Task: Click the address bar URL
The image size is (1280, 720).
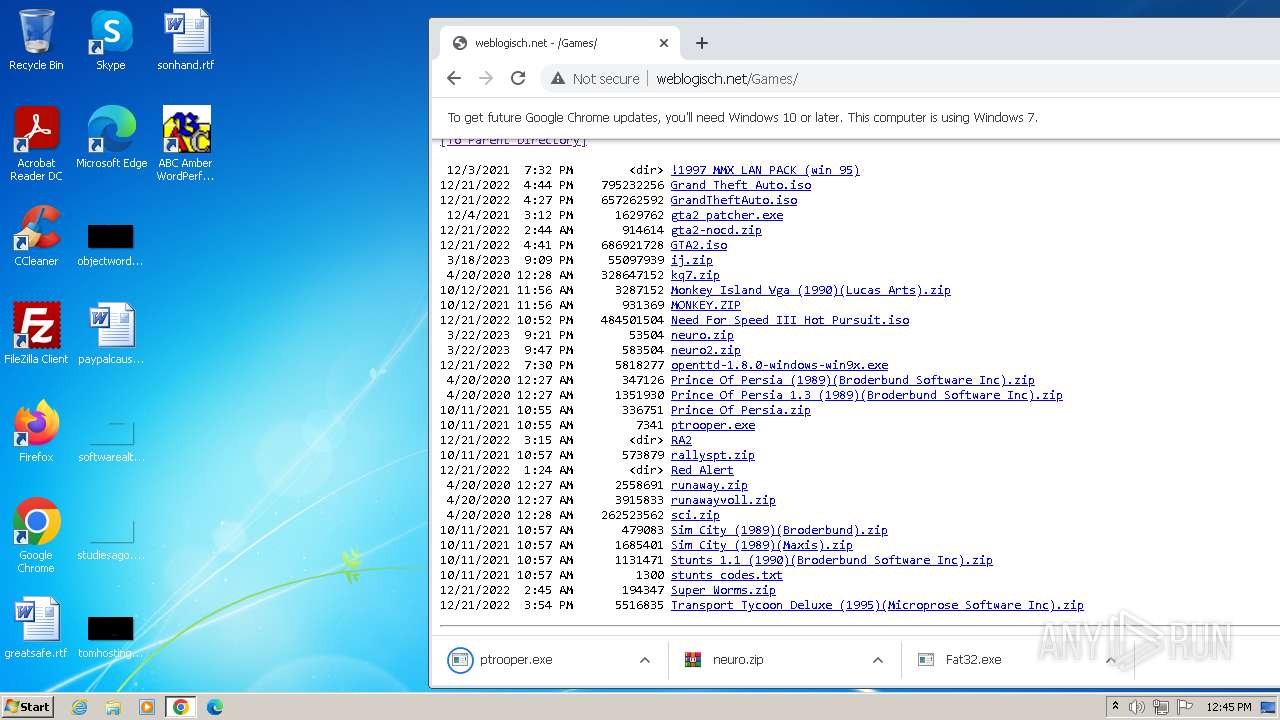Action: tap(727, 79)
